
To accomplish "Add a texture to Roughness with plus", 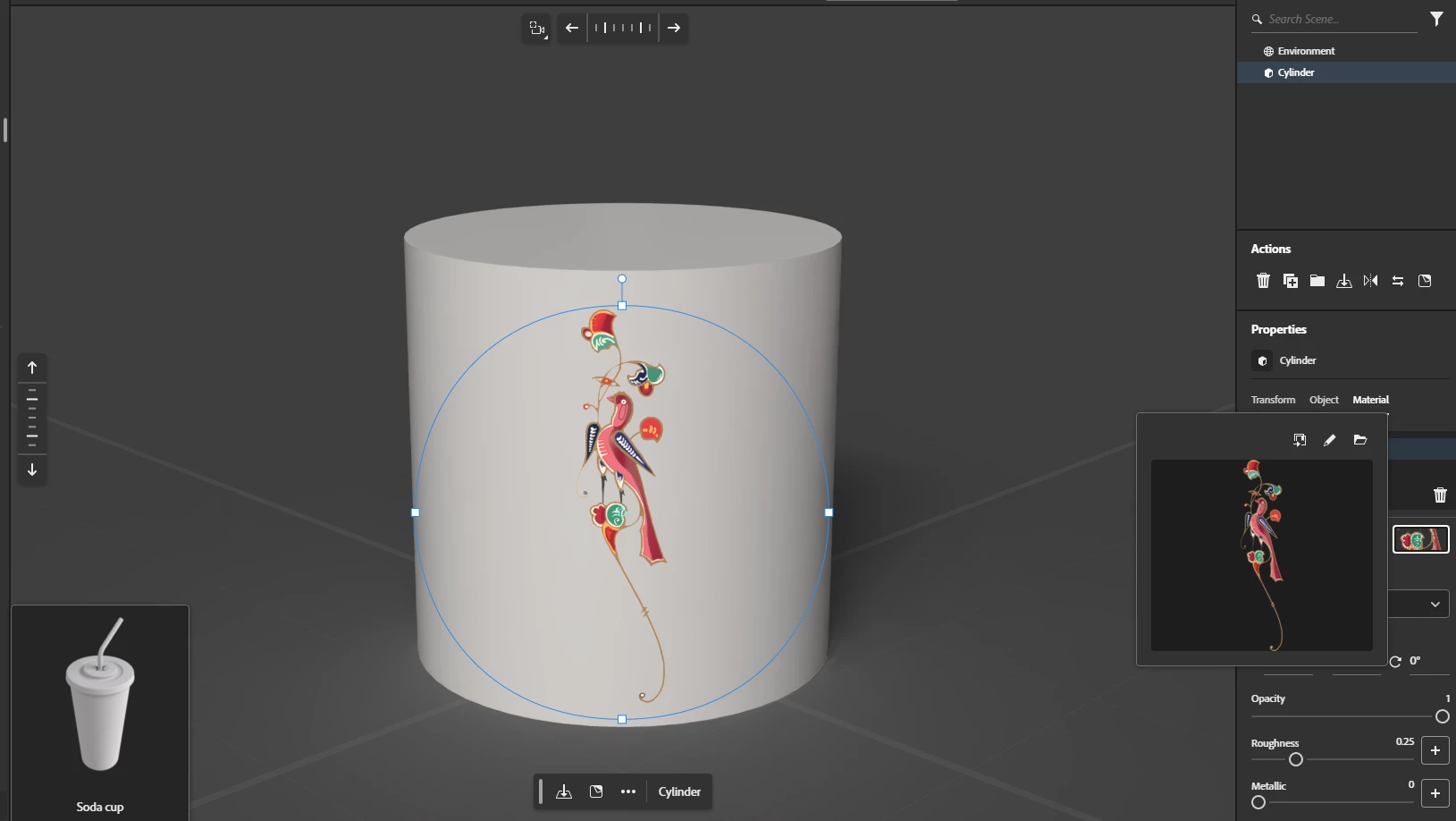I will pyautogui.click(x=1435, y=750).
